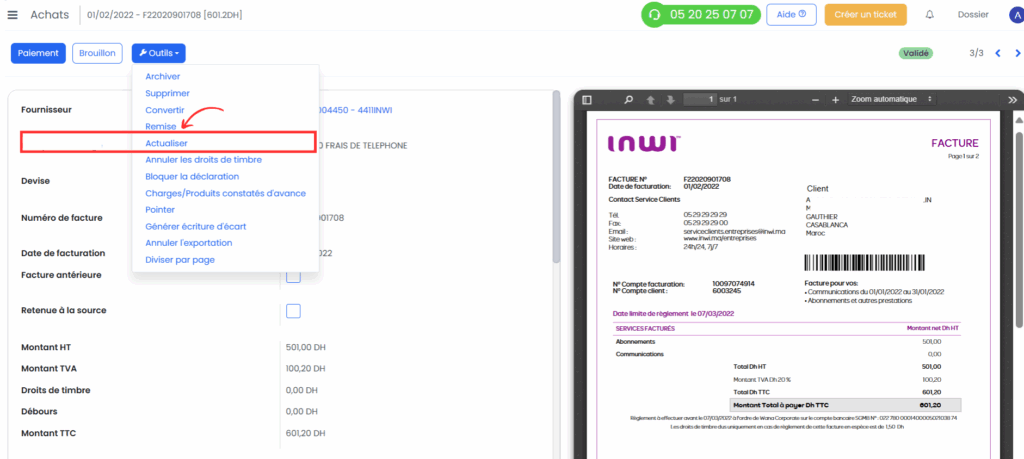This screenshot has width=1024, height=459.
Task: Click the Montant TVA value 100,20 DH
Action: pos(305,368)
